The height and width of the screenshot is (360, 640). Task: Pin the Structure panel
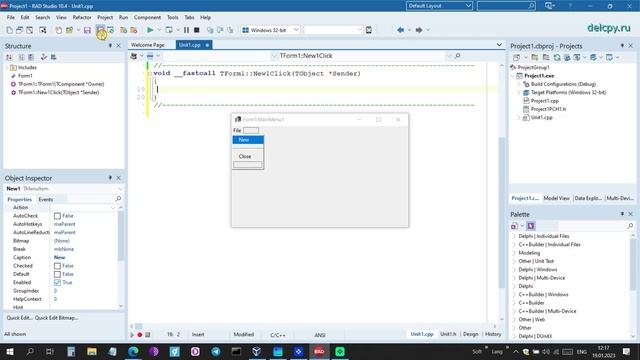click(110, 46)
